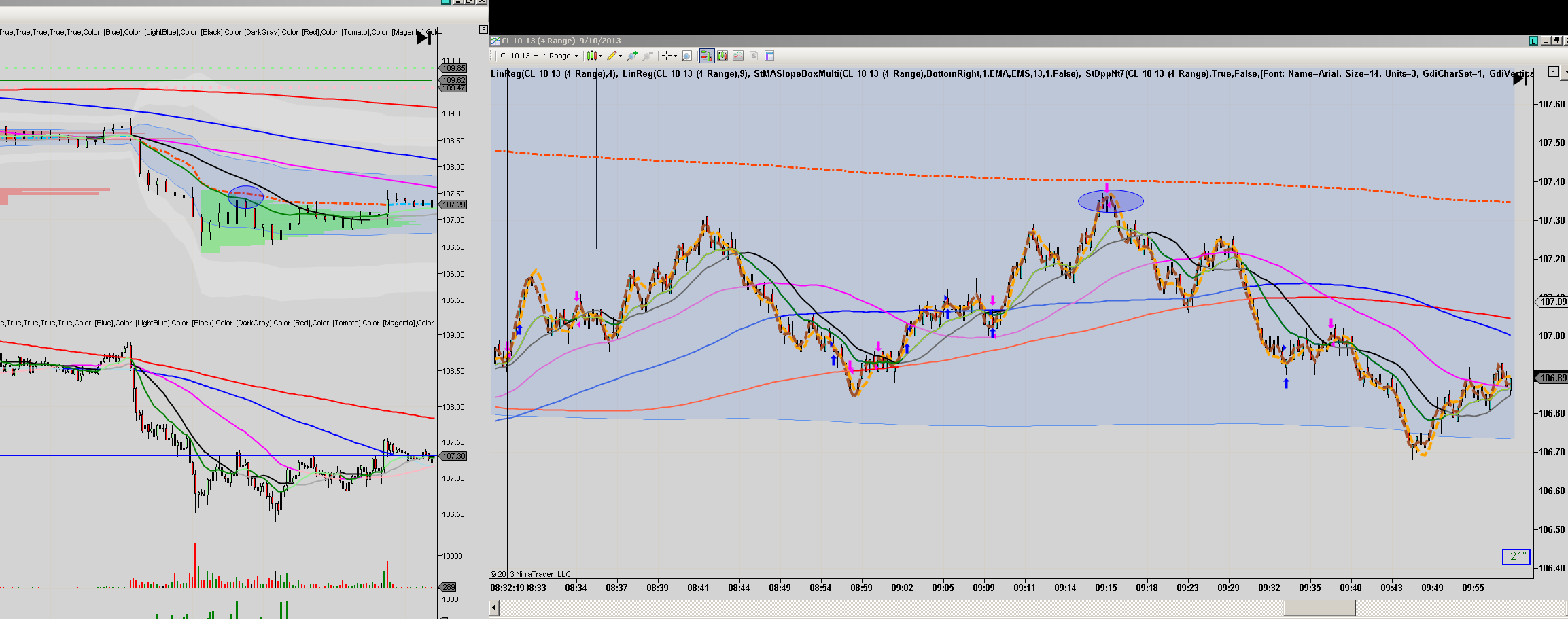The image size is (1568, 619).
Task: Click the candlestick chart style icon
Action: click(592, 56)
